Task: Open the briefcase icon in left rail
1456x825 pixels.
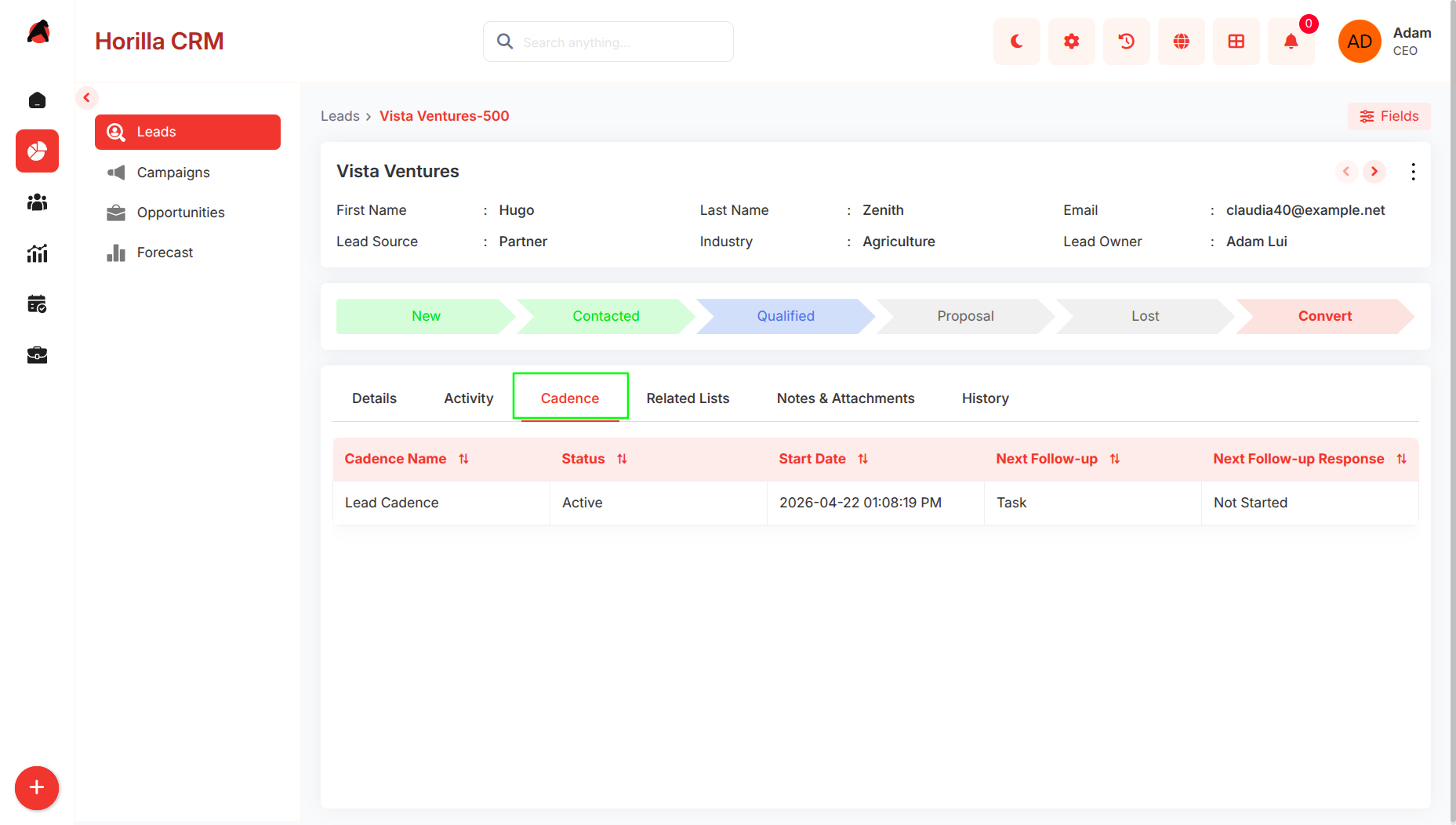Action: (x=37, y=355)
